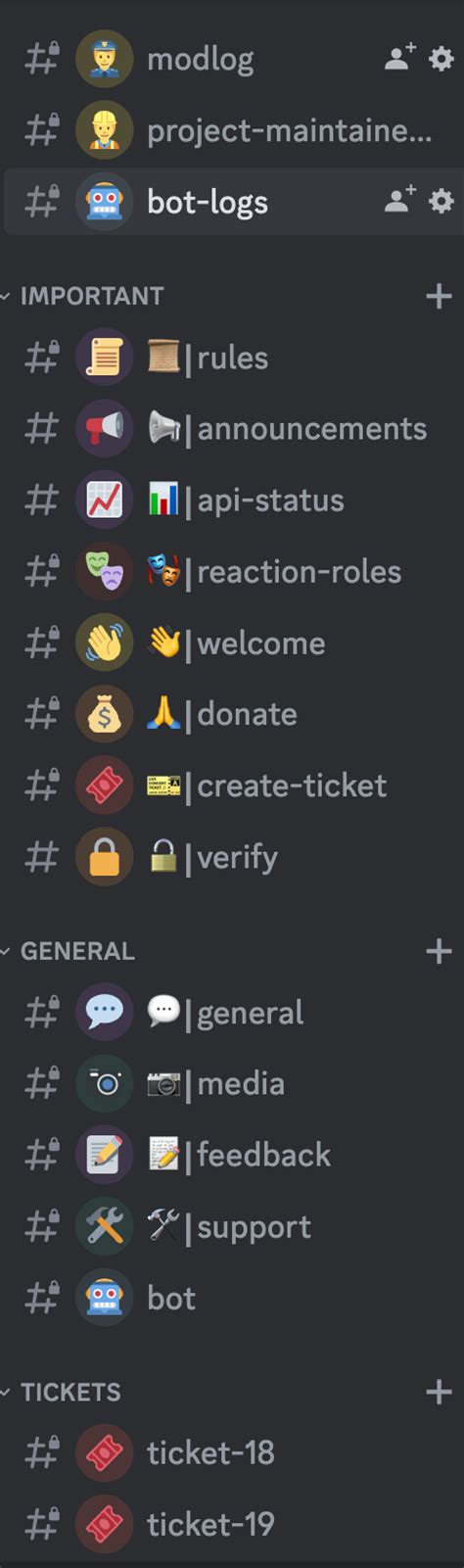The height and width of the screenshot is (1568, 464).
Task: Collapse the TICKETS category
Action: pyautogui.click(x=61, y=1392)
